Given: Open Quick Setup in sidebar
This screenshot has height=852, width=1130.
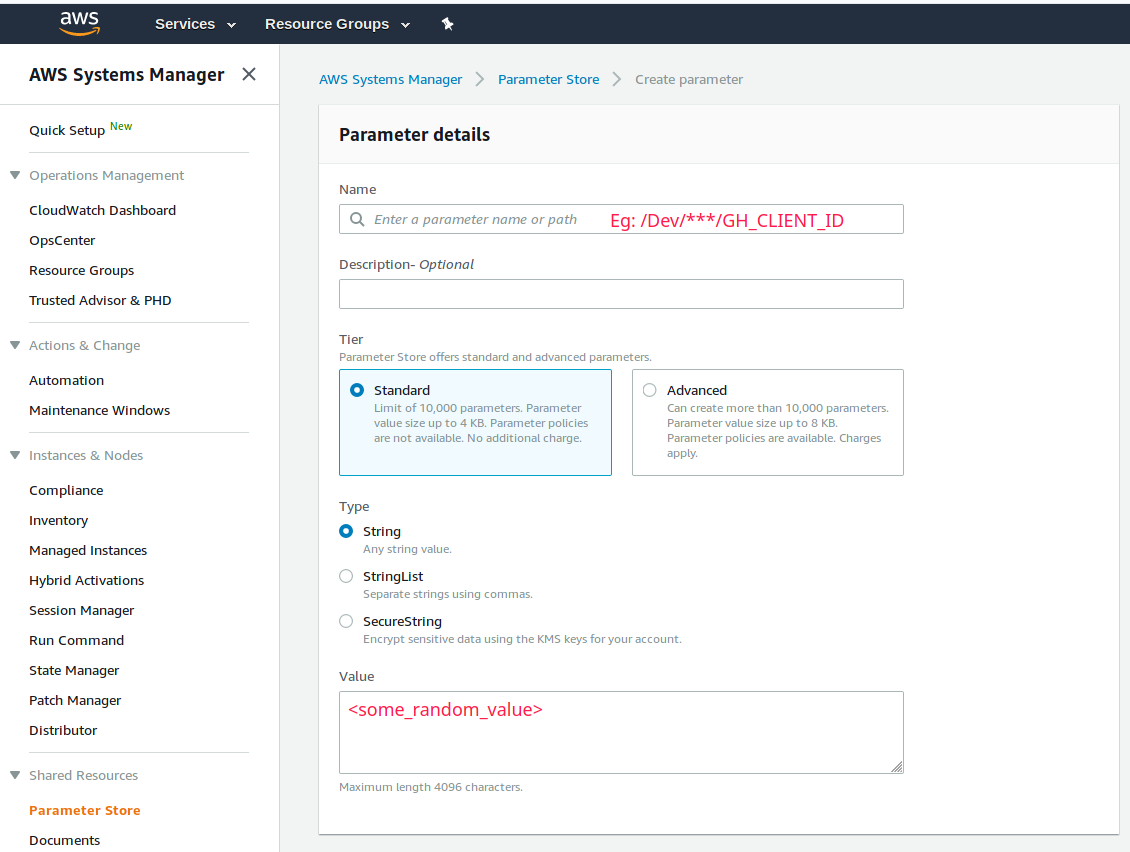Looking at the screenshot, I should 67,130.
